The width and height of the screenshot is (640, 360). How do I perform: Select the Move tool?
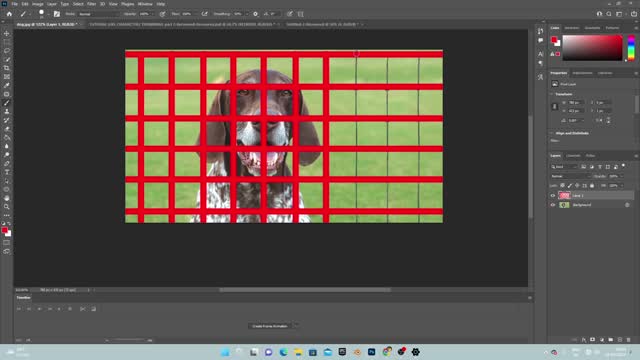pyautogui.click(x=7, y=33)
